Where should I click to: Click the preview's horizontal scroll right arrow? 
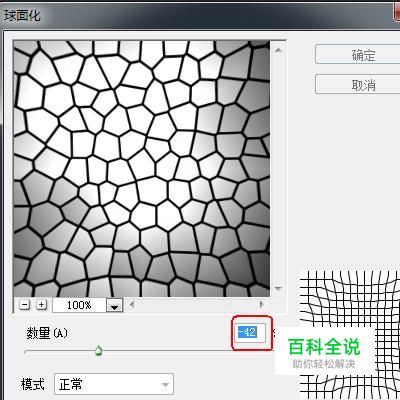(262, 304)
